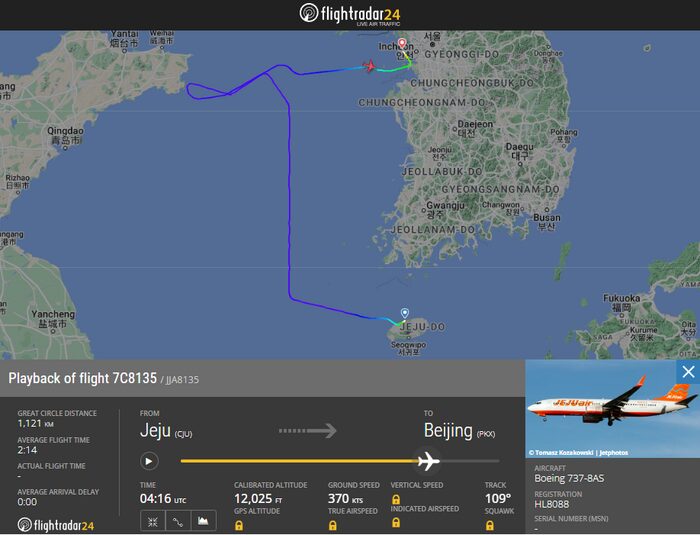This screenshot has width=700, height=535.
Task: Click the True Airspeed lock icon
Action: (333, 526)
